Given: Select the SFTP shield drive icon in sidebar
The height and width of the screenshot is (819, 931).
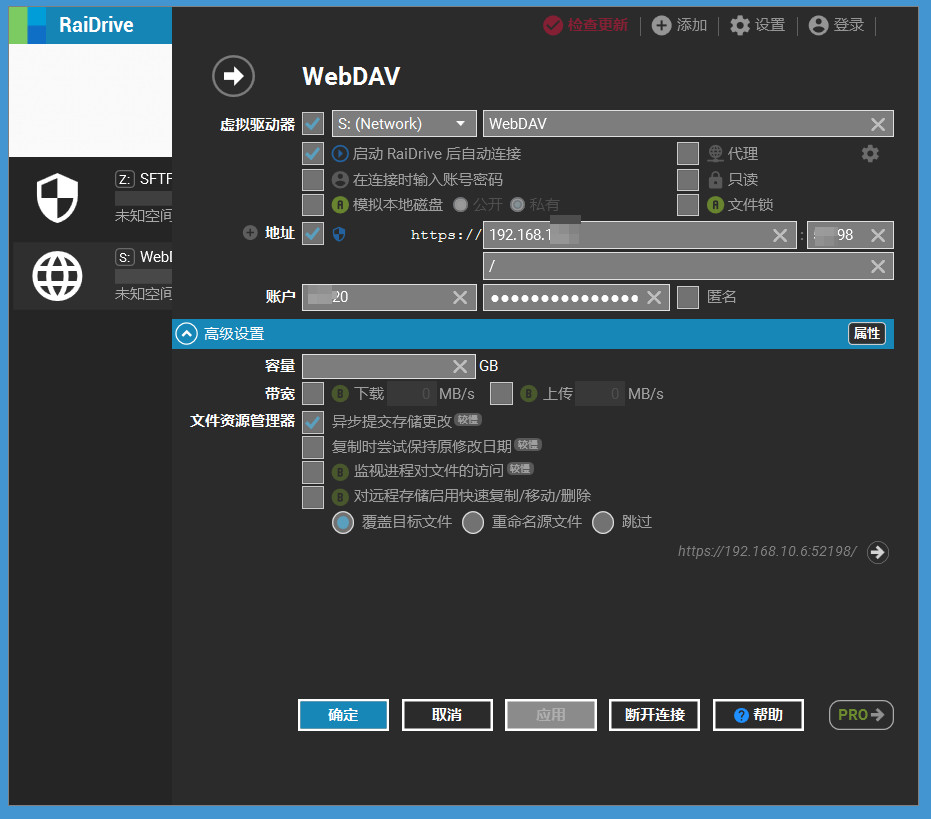Looking at the screenshot, I should tap(57, 198).
